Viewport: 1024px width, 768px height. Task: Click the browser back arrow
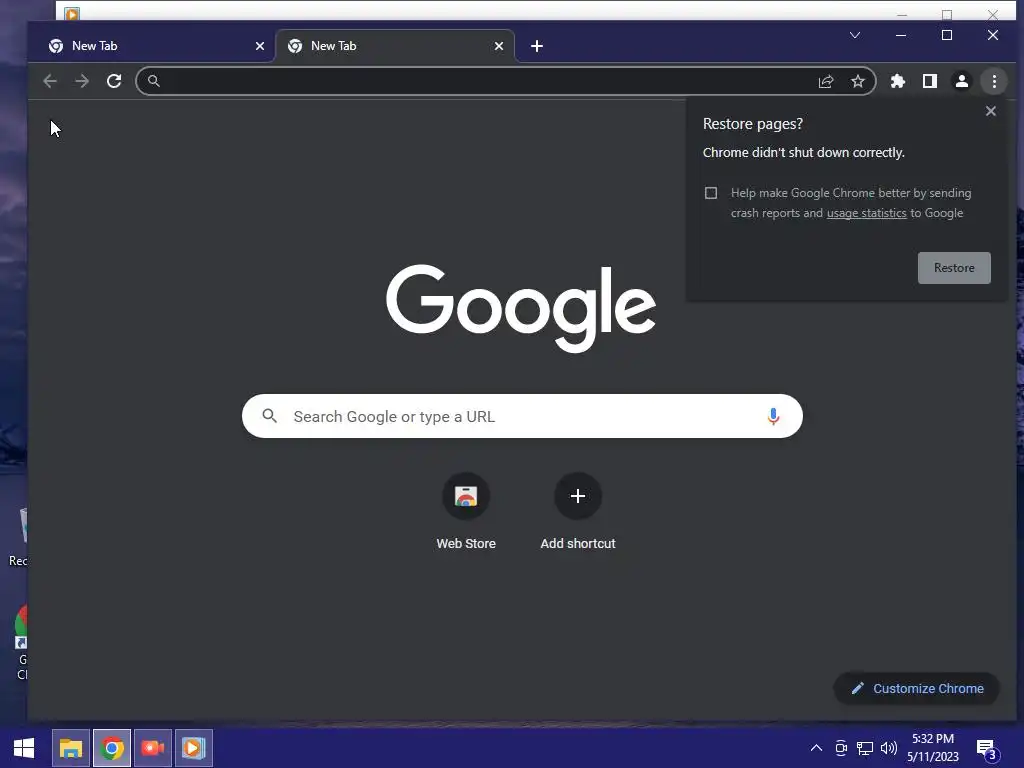tap(50, 81)
